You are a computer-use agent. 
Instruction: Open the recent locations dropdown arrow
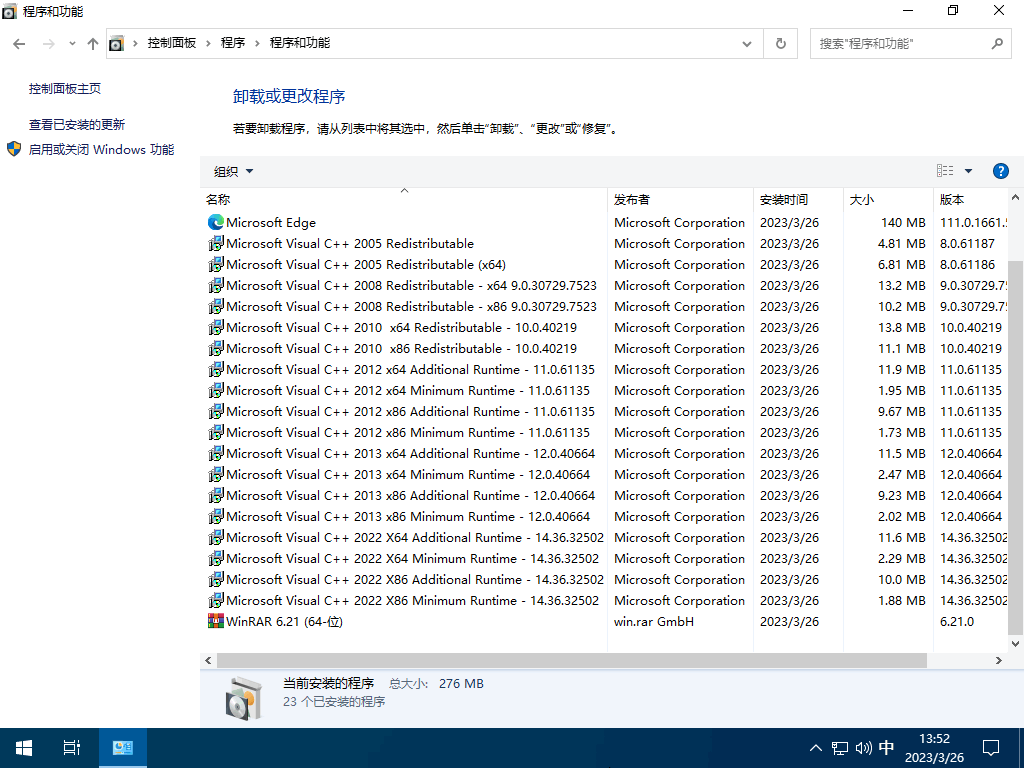72,43
